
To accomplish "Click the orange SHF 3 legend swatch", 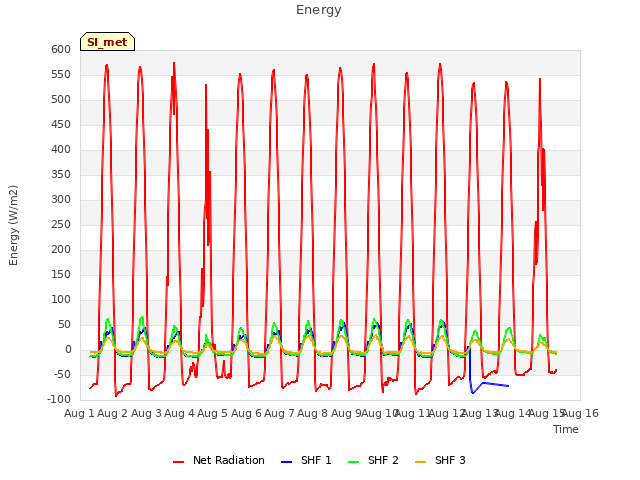I will pos(420,462).
